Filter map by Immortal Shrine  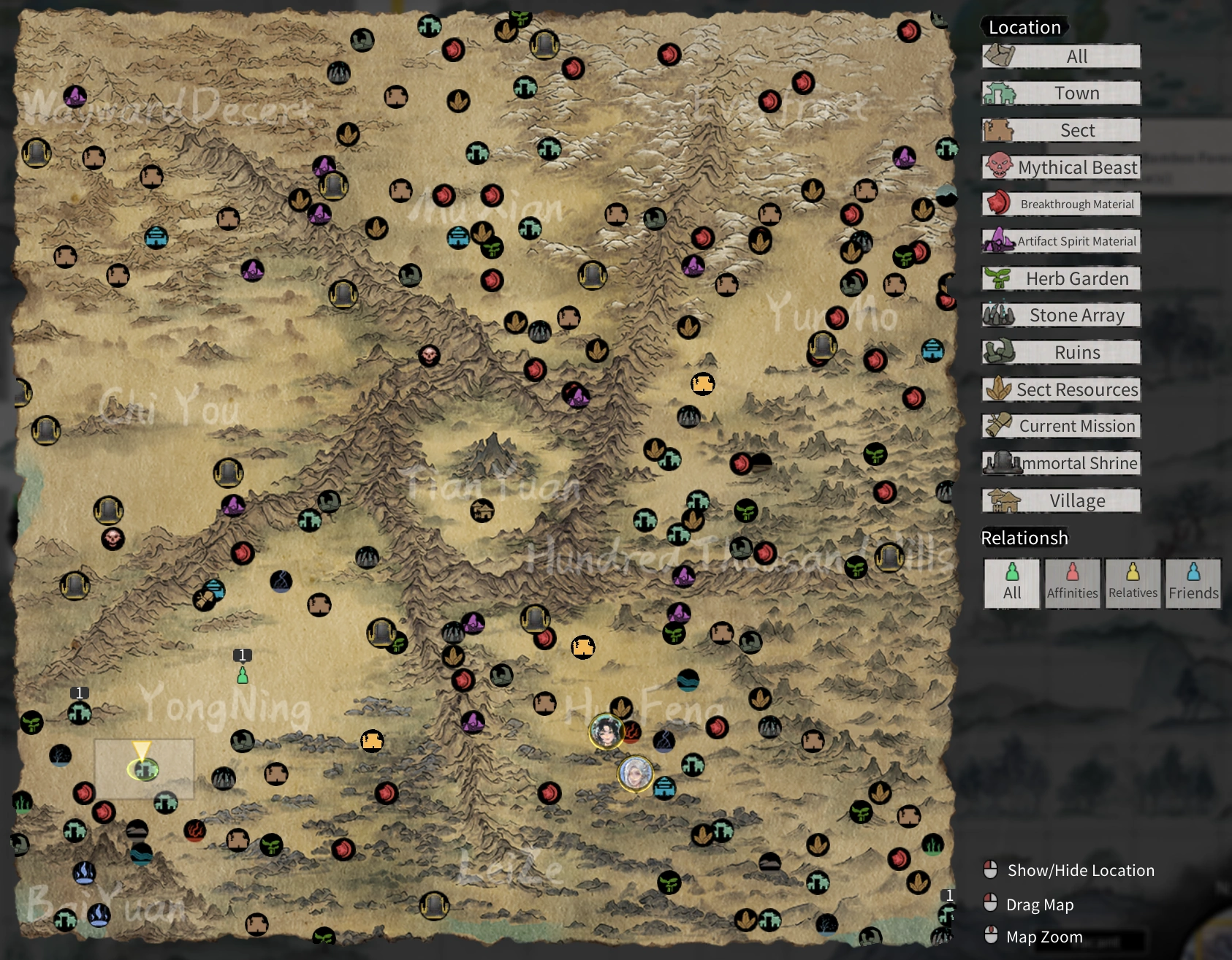coord(1061,463)
